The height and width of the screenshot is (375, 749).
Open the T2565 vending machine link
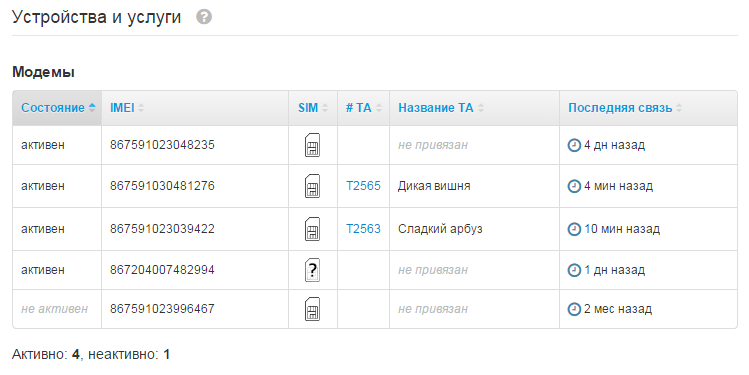click(363, 186)
